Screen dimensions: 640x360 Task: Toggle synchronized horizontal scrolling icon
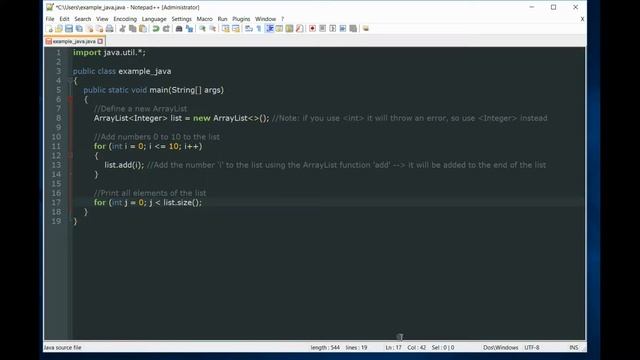(236, 29)
